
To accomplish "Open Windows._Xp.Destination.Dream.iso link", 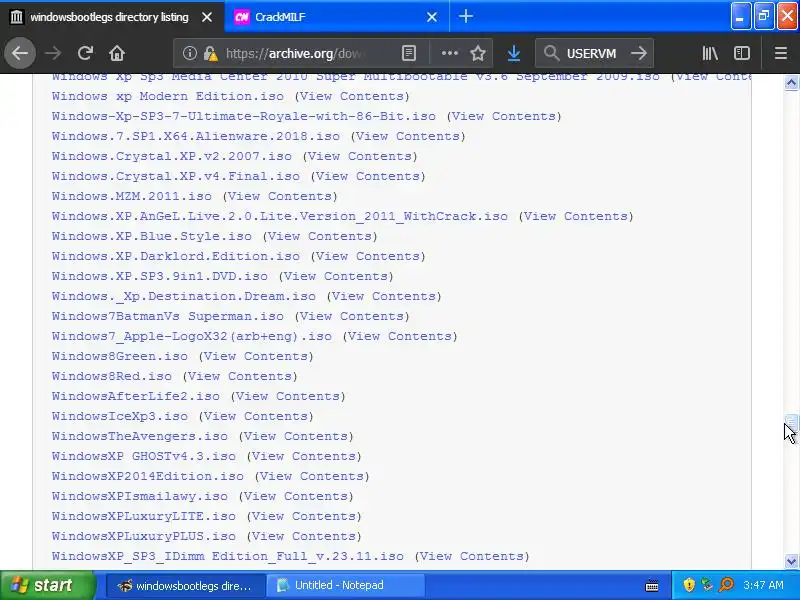I will point(184,296).
